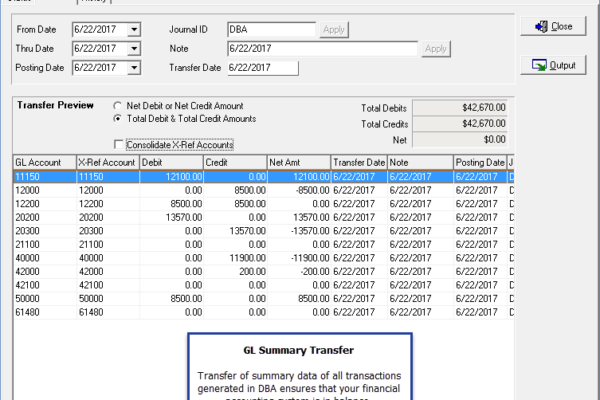Click the 11900.00 credit cell for account 40000
This screenshot has height=400, width=600.
[x=235, y=258]
